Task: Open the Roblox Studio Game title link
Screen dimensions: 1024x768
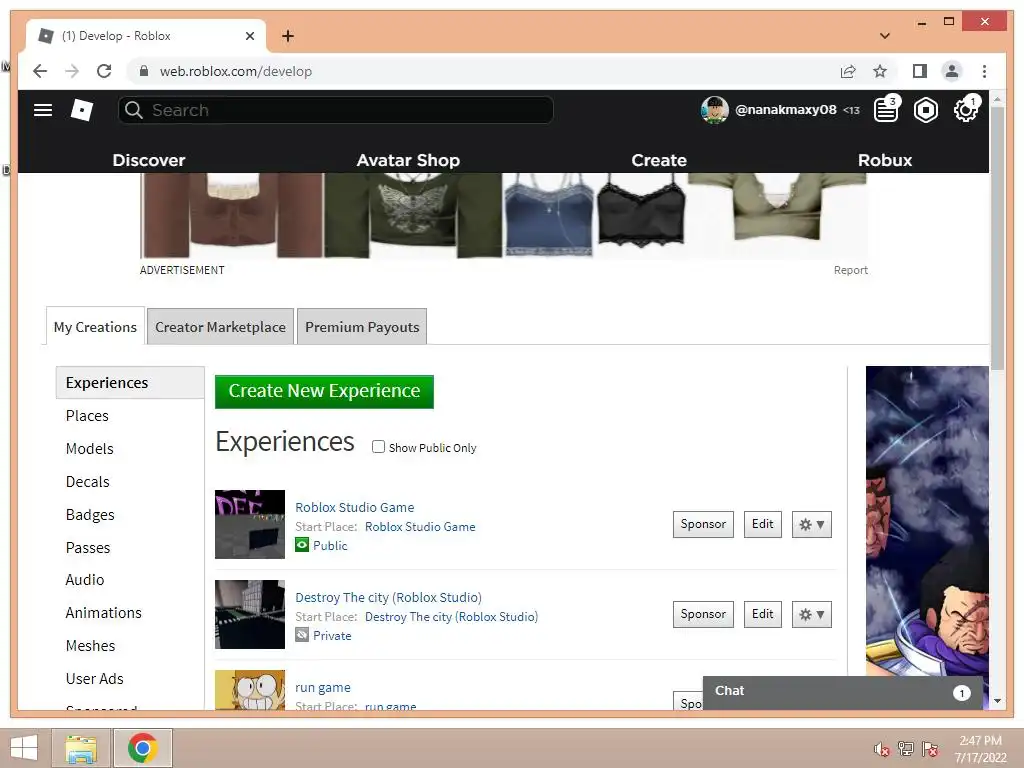Action: [355, 507]
